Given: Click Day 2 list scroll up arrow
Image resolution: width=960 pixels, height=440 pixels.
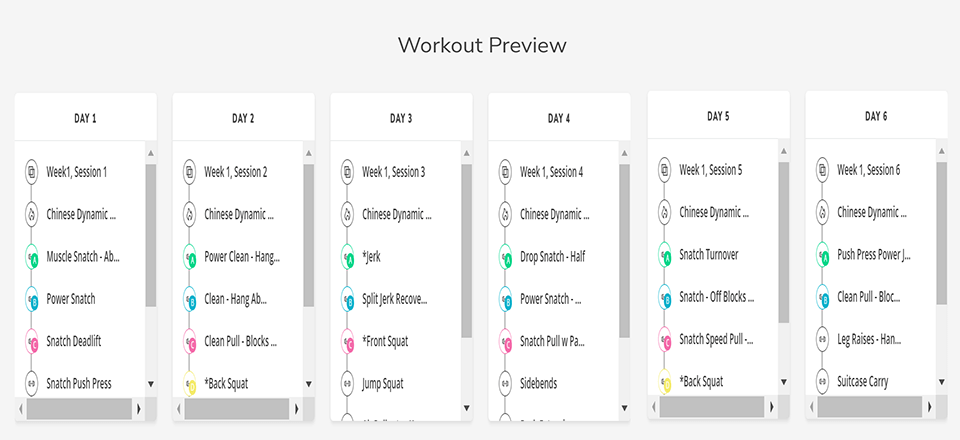Looking at the screenshot, I should point(309,153).
